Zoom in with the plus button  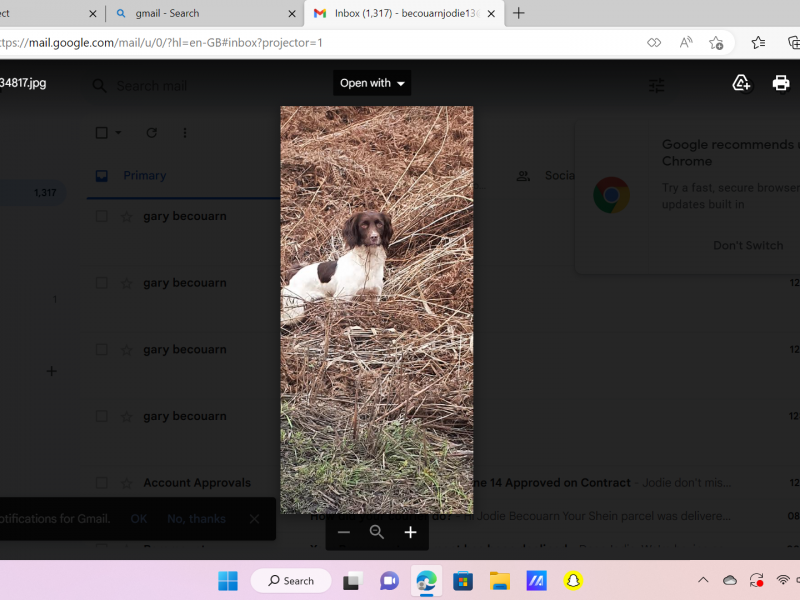coord(410,533)
